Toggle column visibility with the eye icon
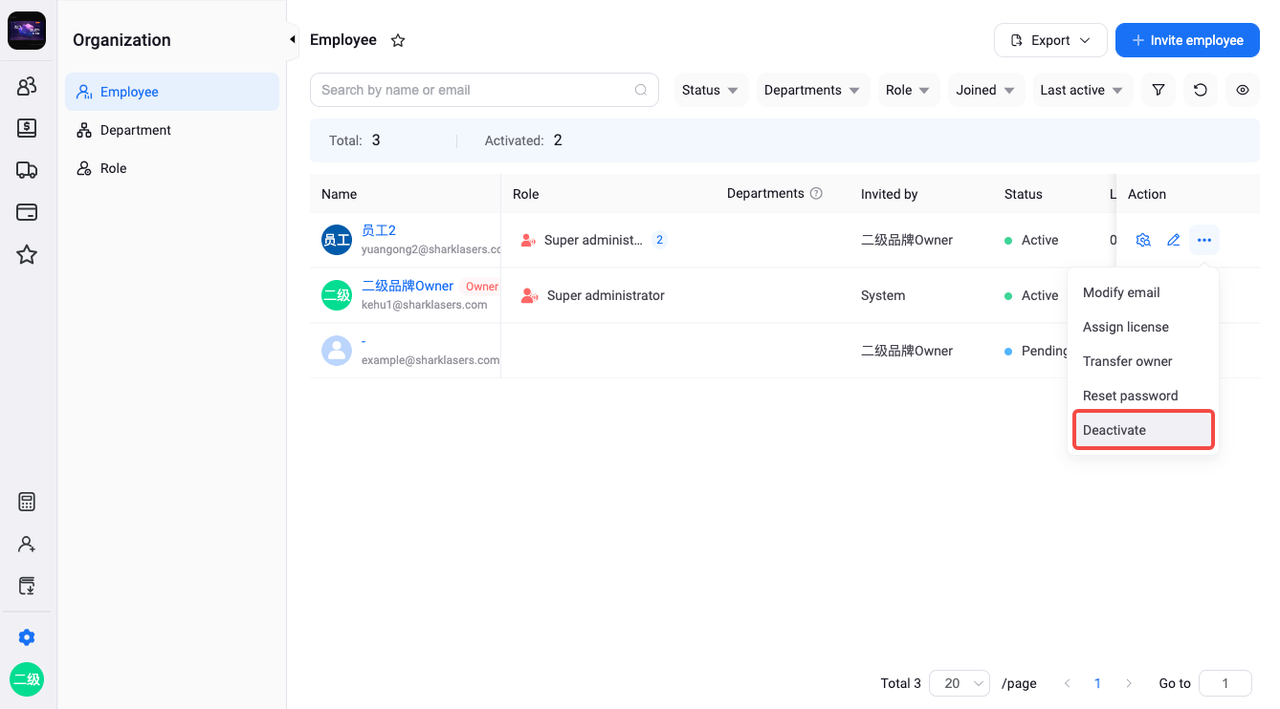Screen dimensions: 1280x709 (1242, 90)
